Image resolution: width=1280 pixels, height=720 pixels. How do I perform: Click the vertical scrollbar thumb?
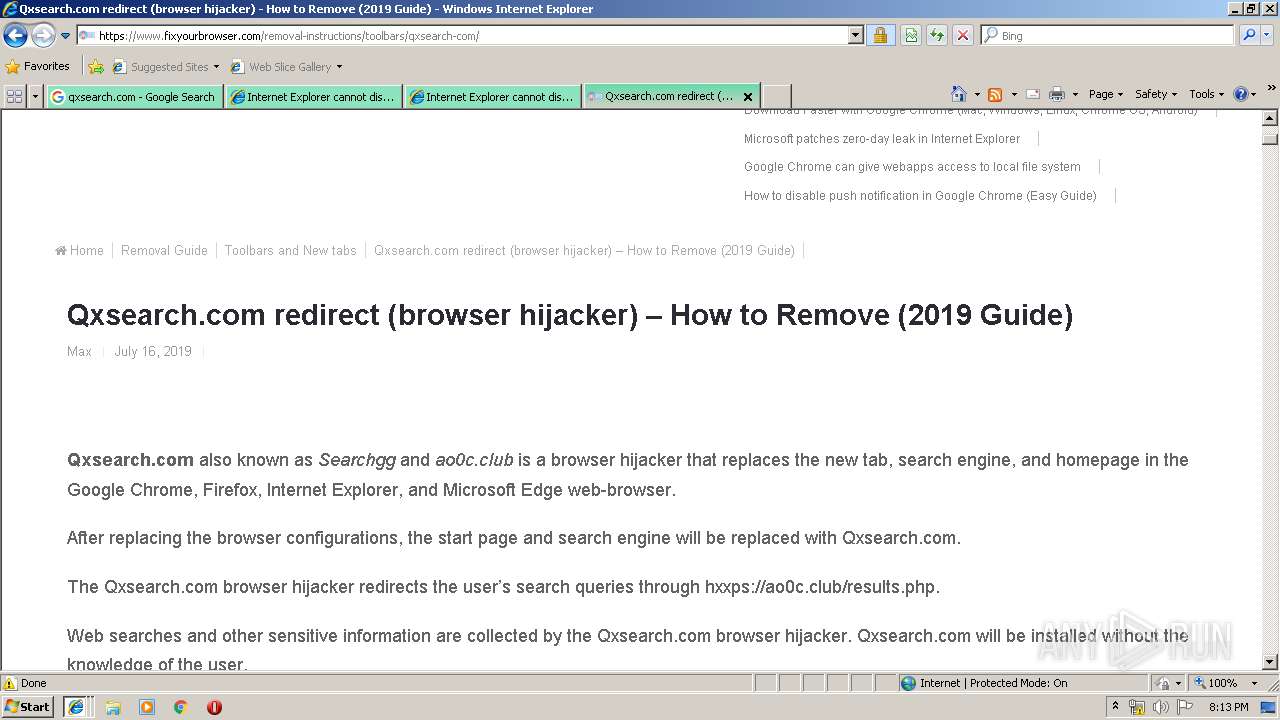(1270, 139)
